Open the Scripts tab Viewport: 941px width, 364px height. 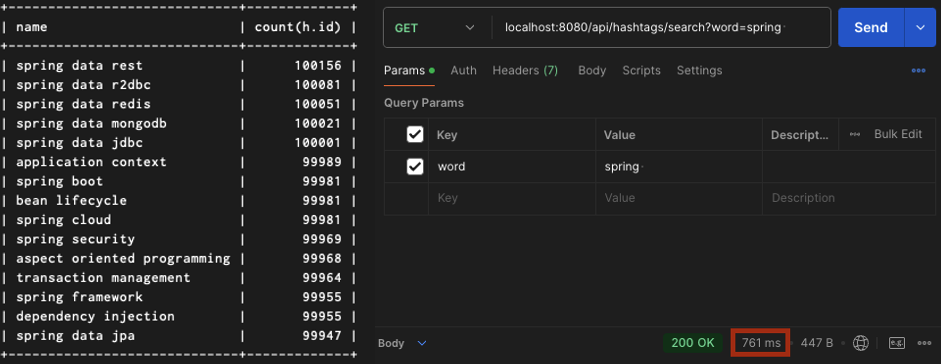641,71
